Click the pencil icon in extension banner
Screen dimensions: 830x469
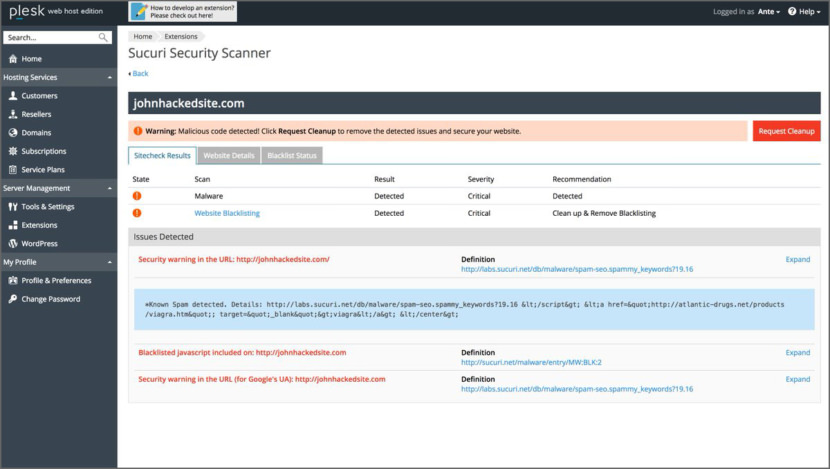[x=139, y=11]
